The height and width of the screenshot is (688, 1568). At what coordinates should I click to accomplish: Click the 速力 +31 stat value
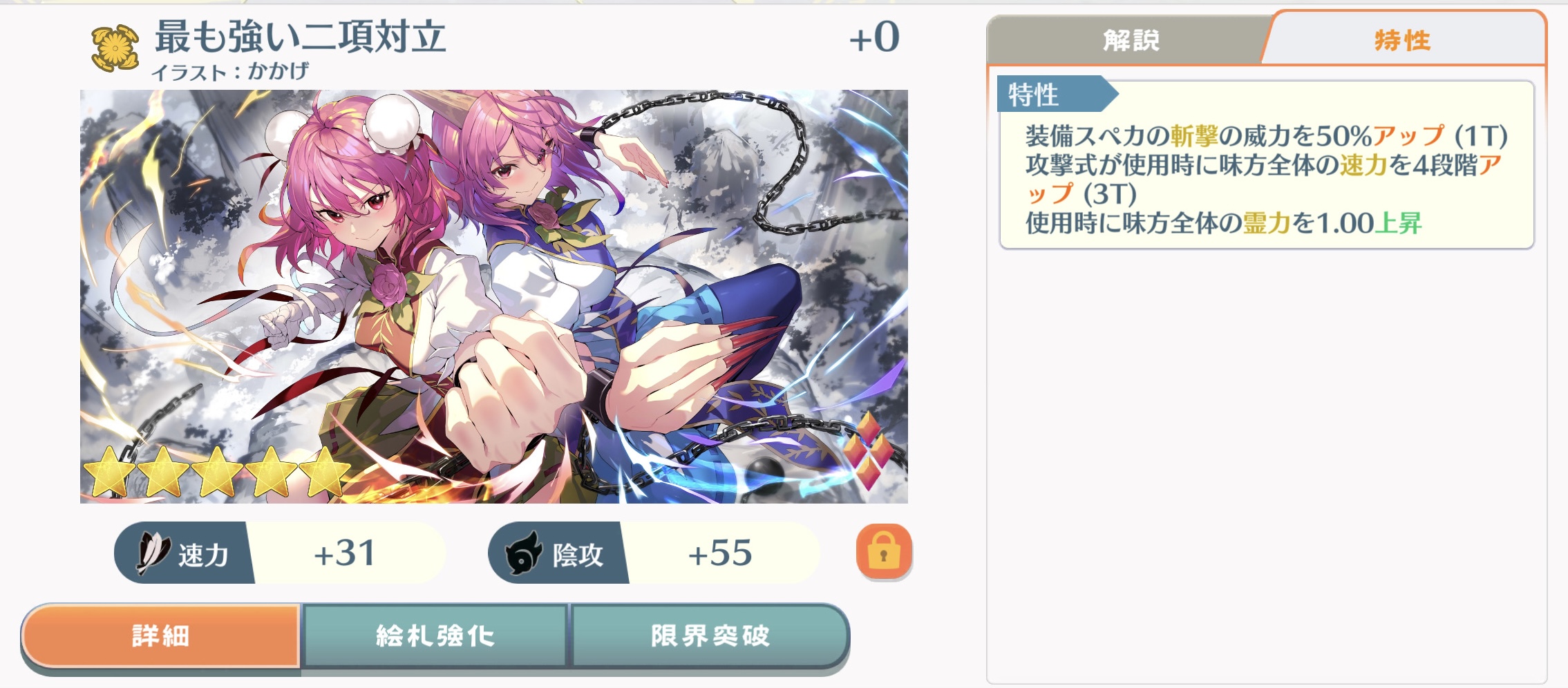(344, 553)
